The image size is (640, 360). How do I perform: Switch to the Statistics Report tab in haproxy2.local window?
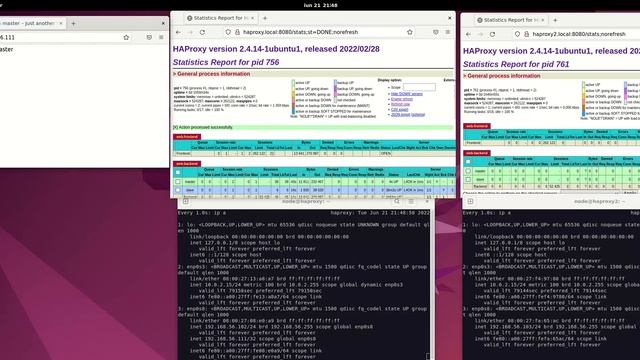click(510, 20)
